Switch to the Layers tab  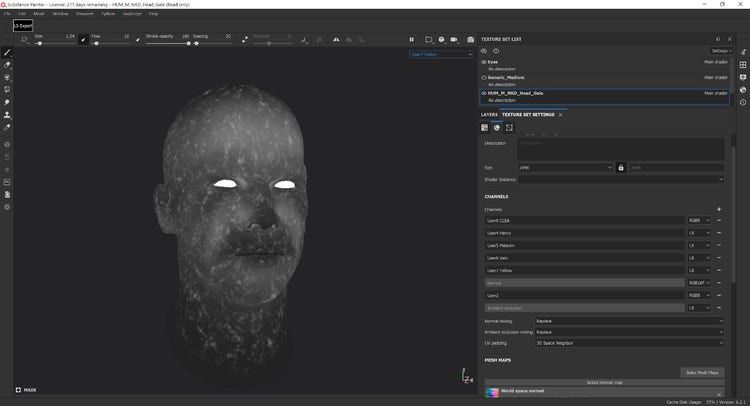[x=489, y=115]
